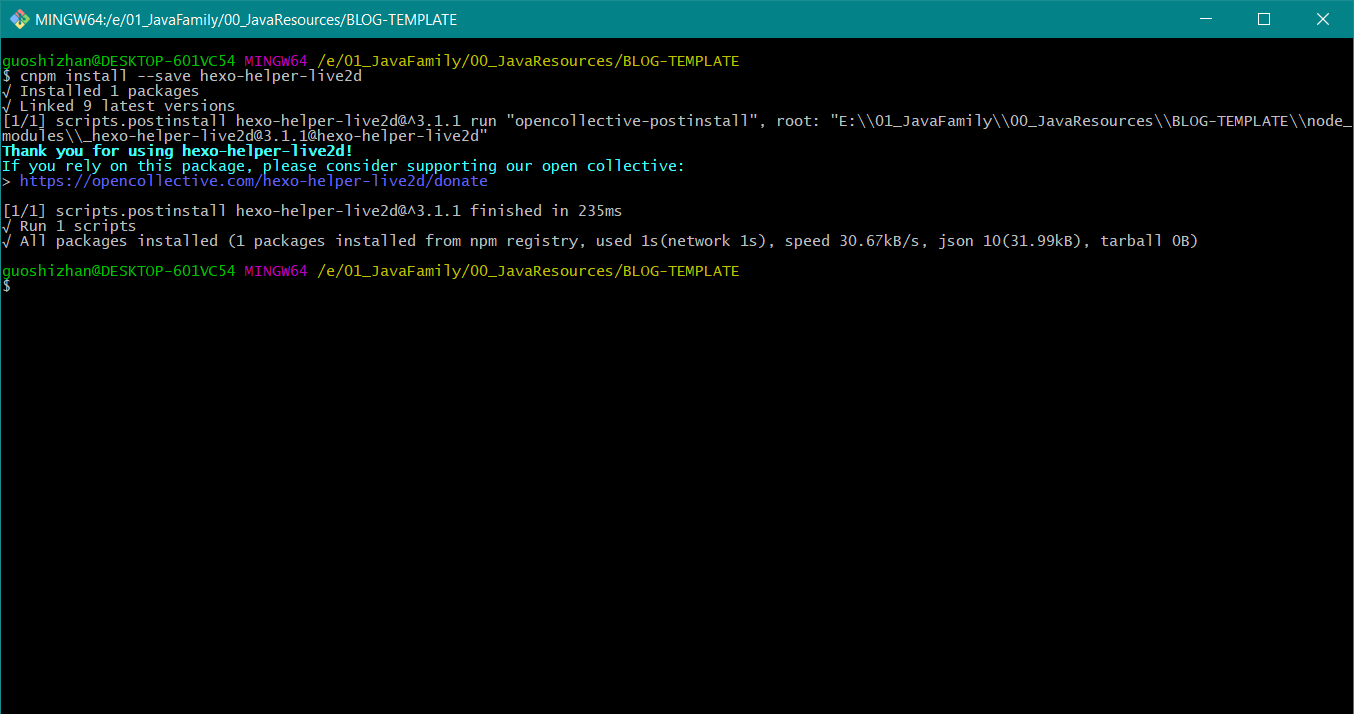
Task: Click the "If you rely on this package" line
Action: 343,166
